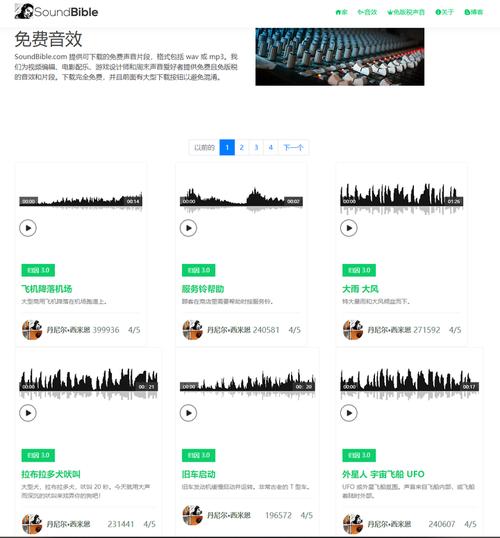Click download count 240581
The width and height of the screenshot is (500, 538).
click(266, 330)
